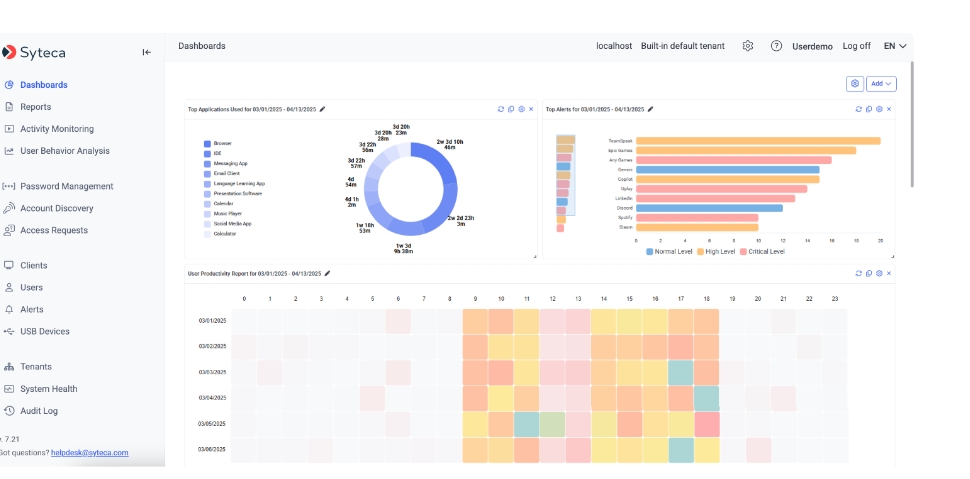Navigate to USB Devices page

[45, 331]
